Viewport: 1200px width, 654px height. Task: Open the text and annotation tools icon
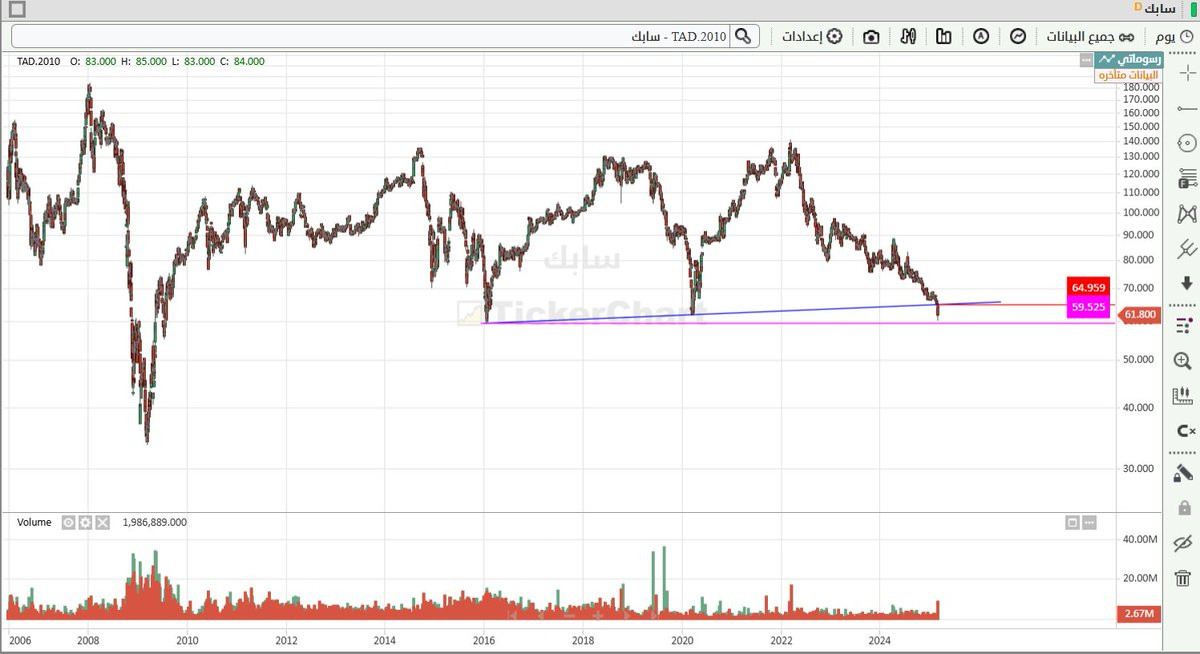coord(1186,179)
